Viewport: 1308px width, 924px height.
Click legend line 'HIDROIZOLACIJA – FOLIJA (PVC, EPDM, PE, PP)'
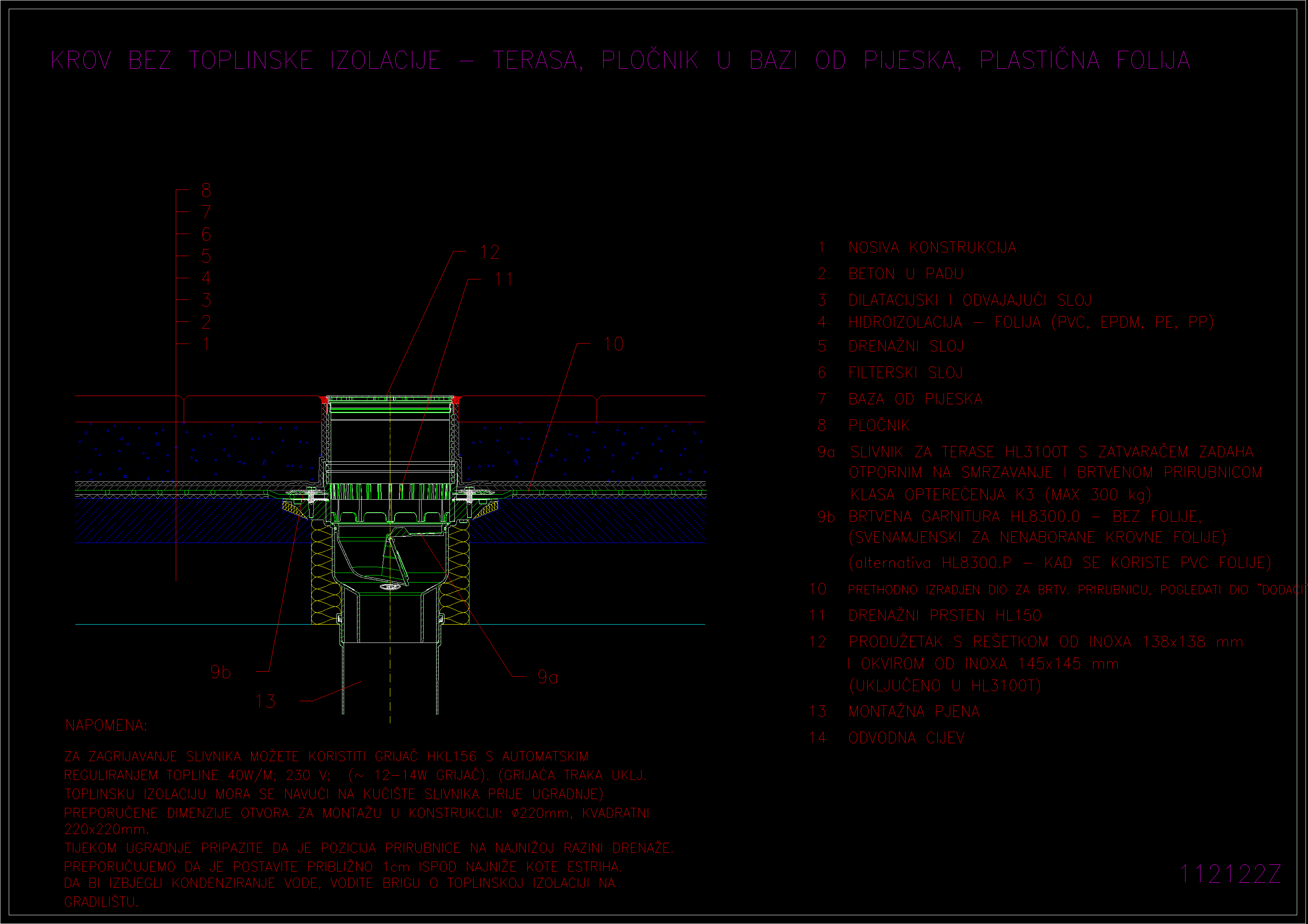point(1031,322)
